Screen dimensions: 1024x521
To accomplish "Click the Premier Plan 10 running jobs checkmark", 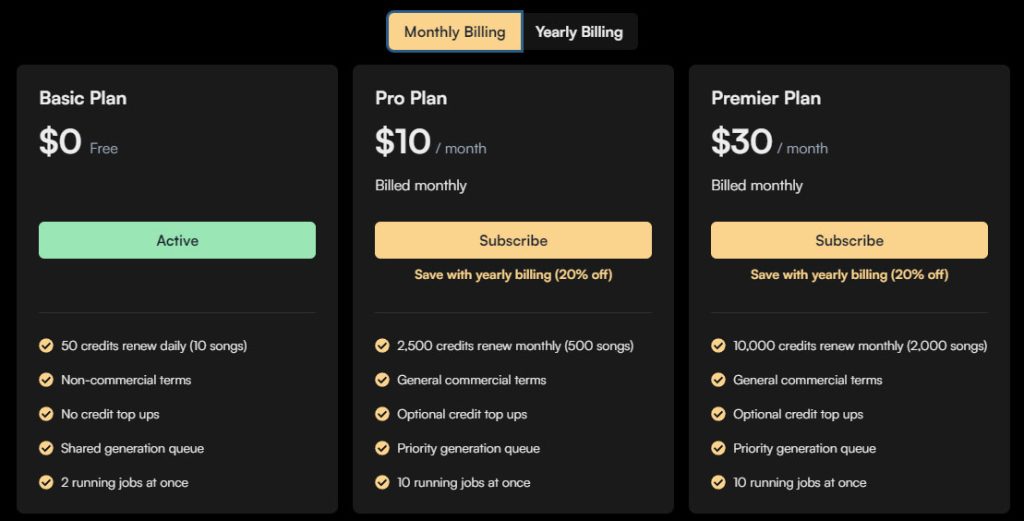I will coord(718,482).
